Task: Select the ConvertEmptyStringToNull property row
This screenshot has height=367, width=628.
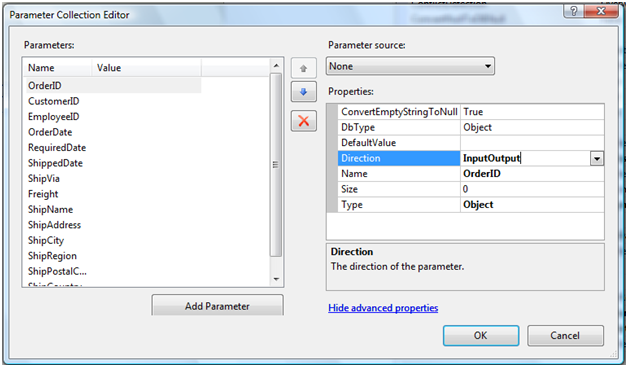Action: point(399,112)
